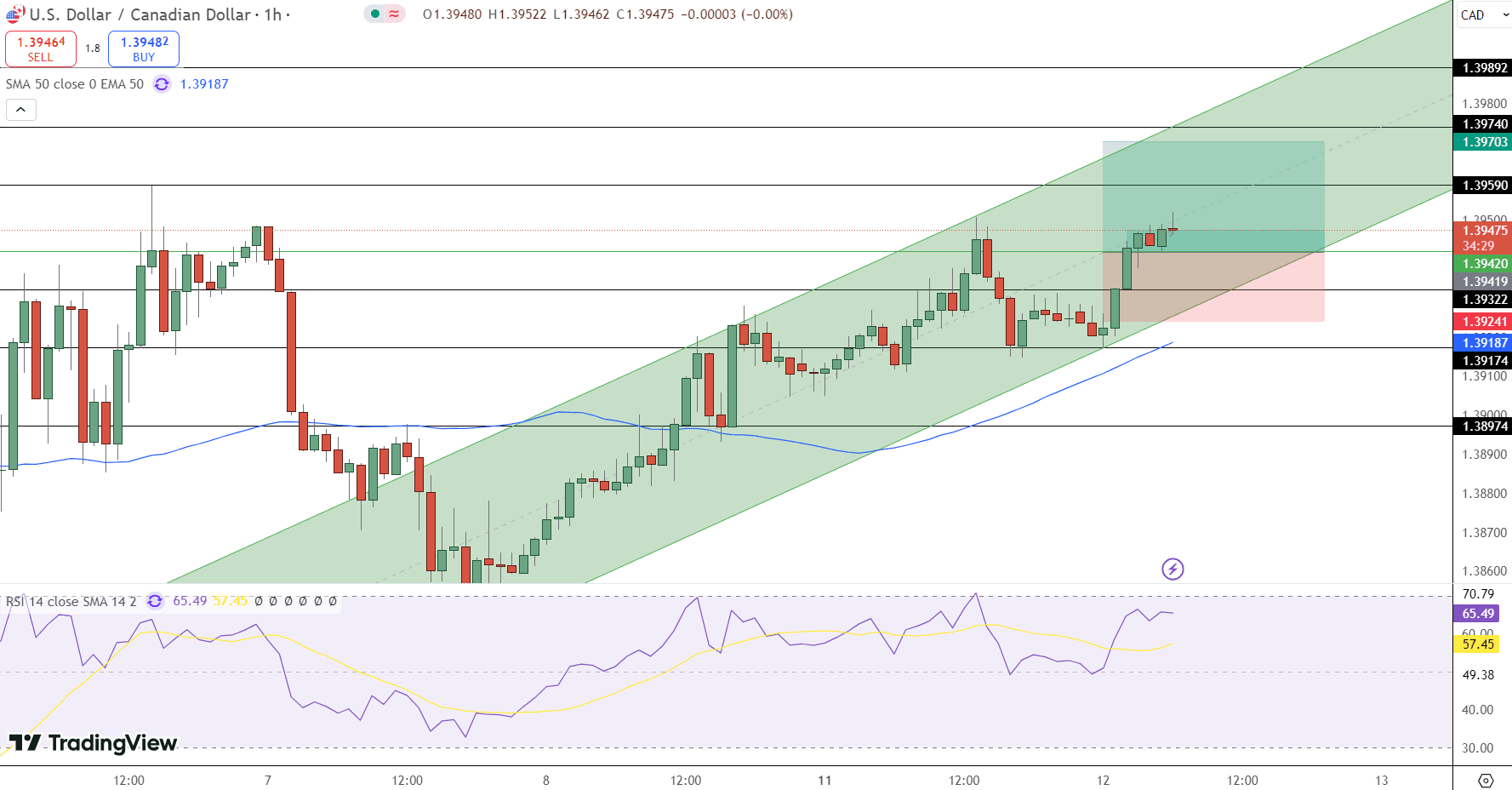Click the 1.39590 price label
The height and width of the screenshot is (790, 1512).
pos(1483,186)
